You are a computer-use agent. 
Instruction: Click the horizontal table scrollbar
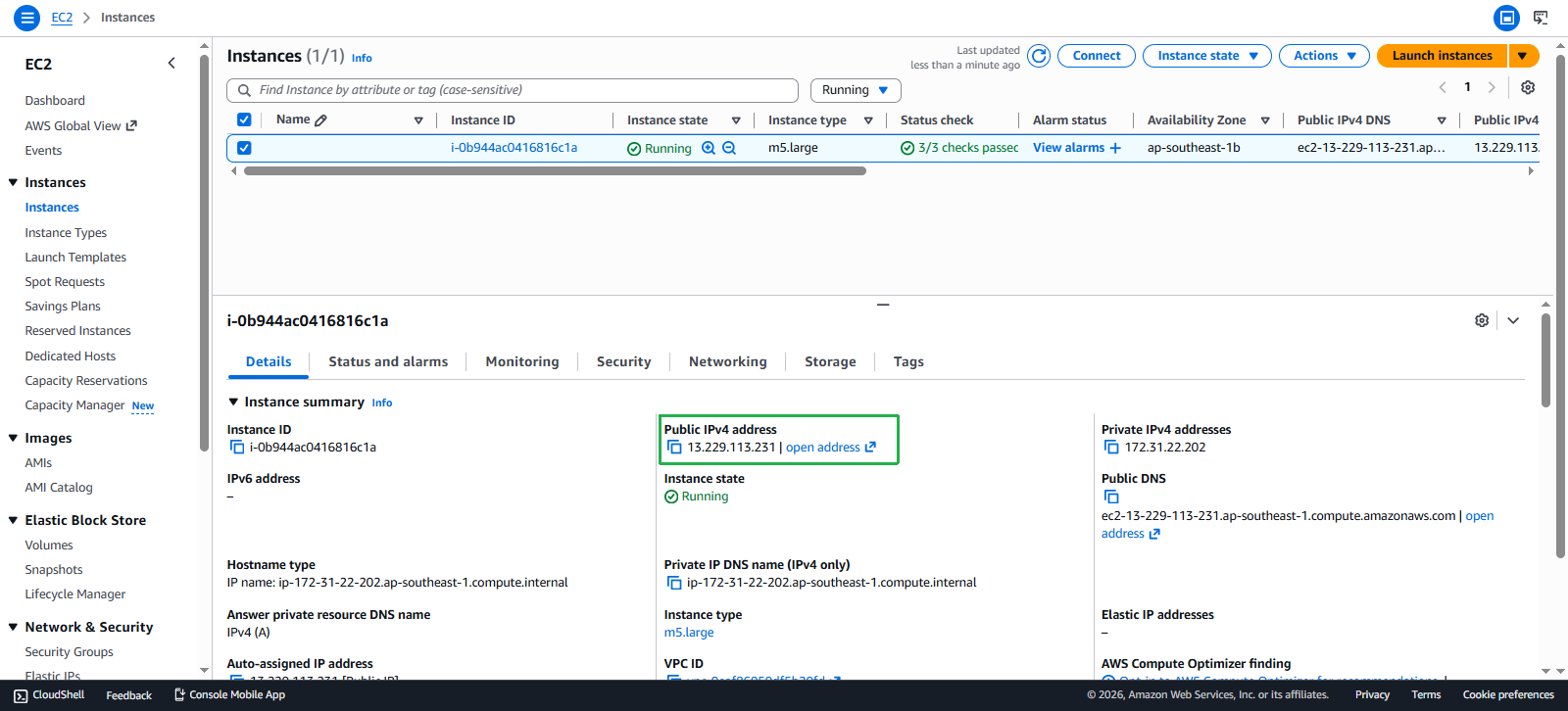pyautogui.click(x=555, y=170)
